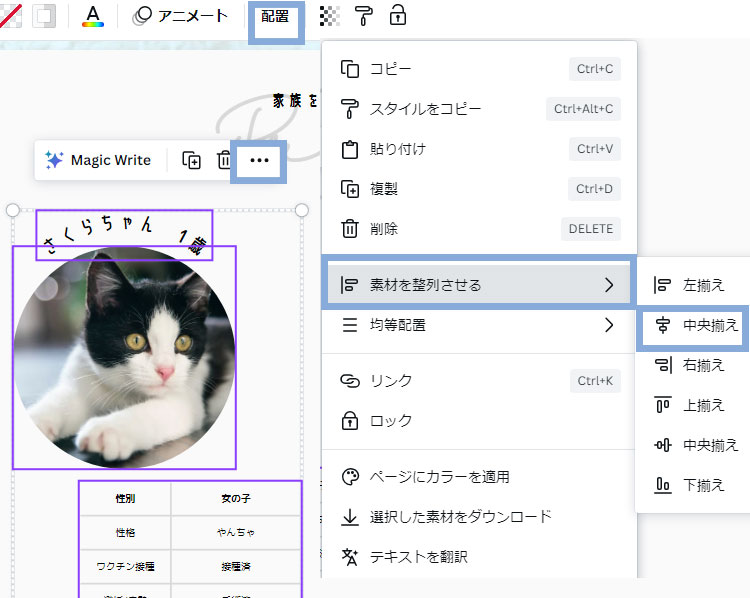The image size is (750, 598).
Task: Click the trash icon in floating toolbar
Action: 224,160
